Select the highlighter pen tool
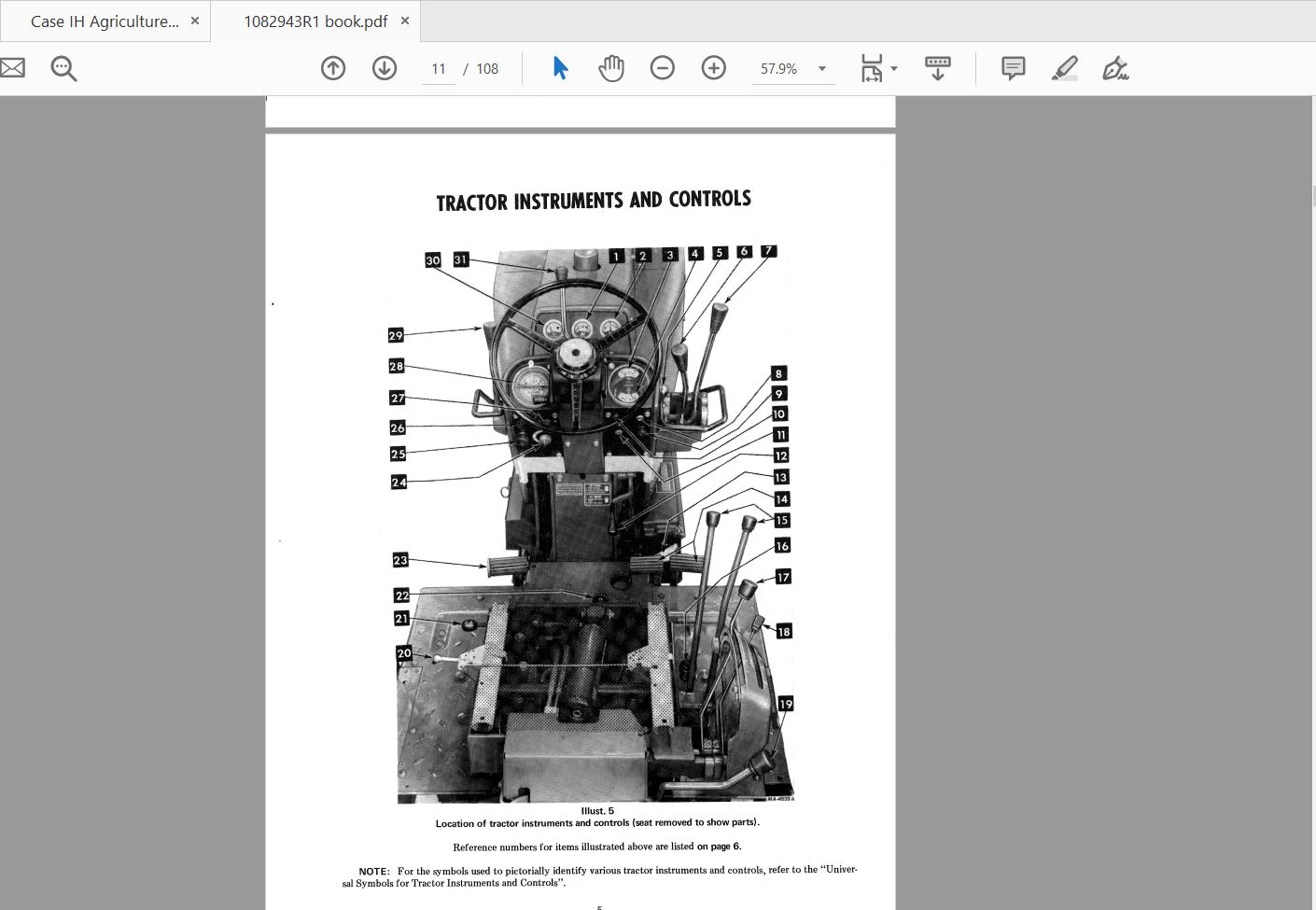The height and width of the screenshot is (910, 1316). [x=1065, y=68]
